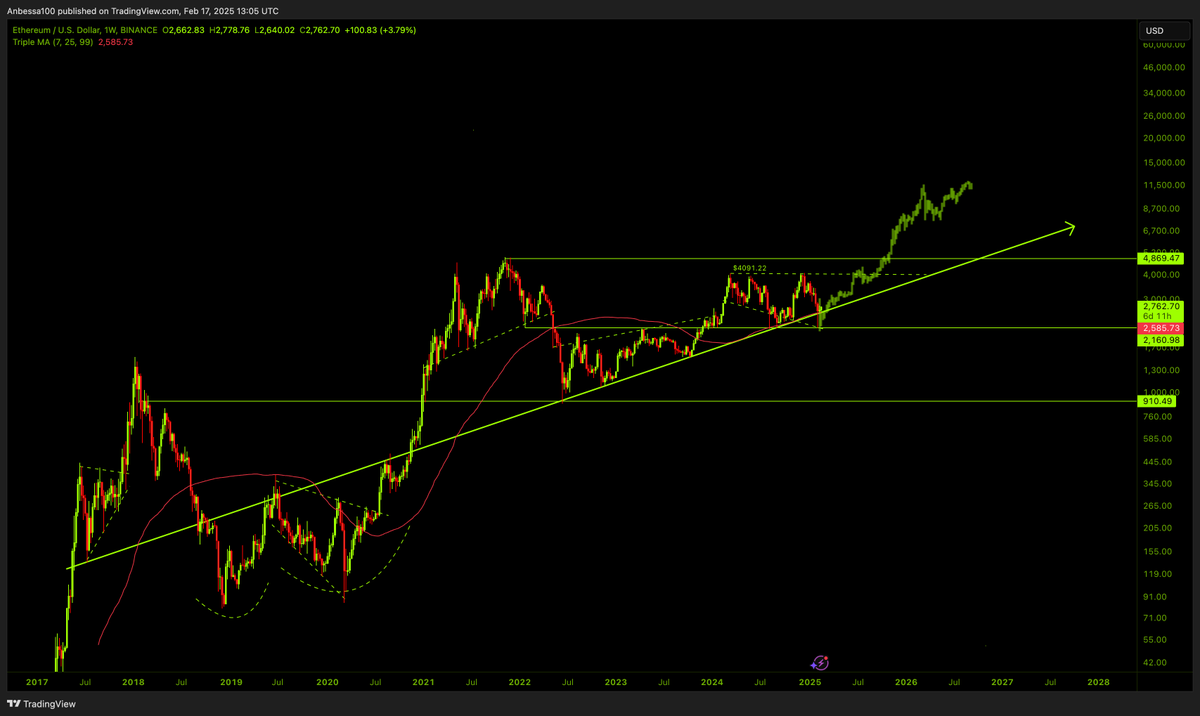This screenshot has width=1200, height=716.
Task: Click the 15,000.00 price axis label
Action: coord(1164,163)
